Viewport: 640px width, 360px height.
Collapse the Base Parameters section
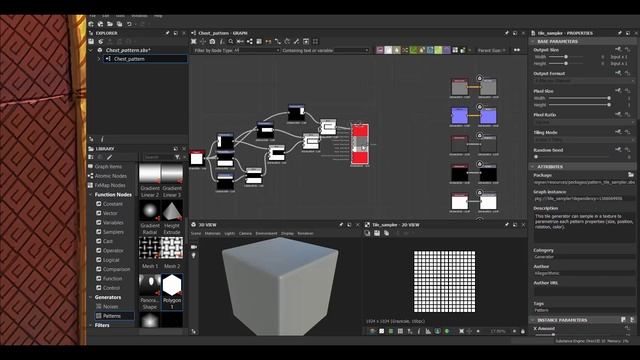533,42
